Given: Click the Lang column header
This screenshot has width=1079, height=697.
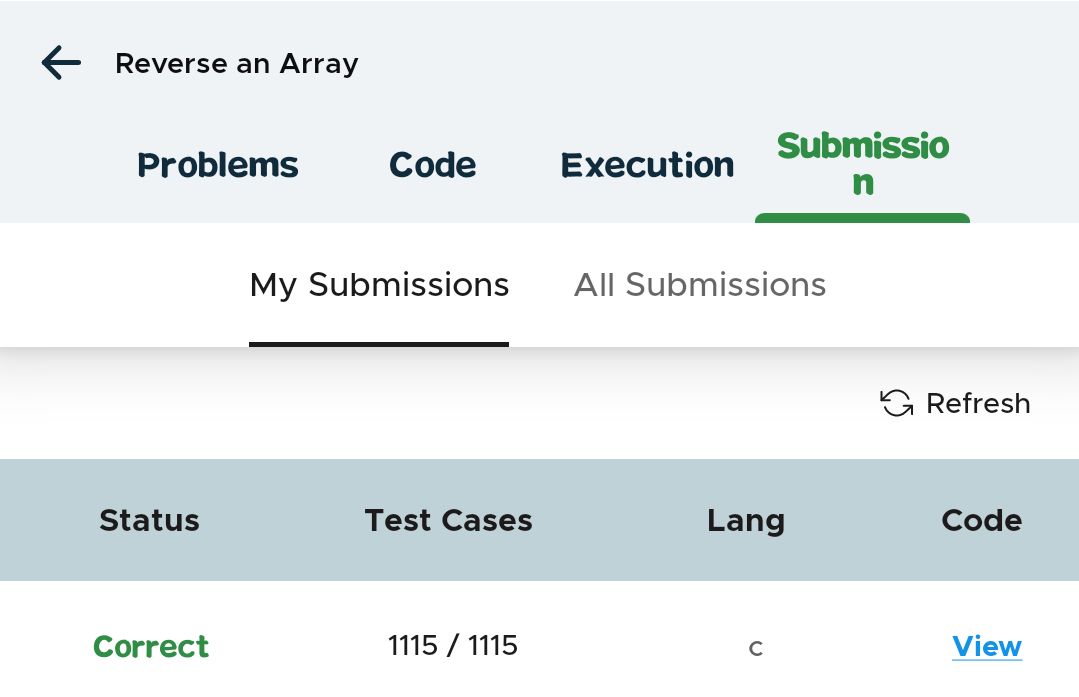Looking at the screenshot, I should (x=746, y=521).
